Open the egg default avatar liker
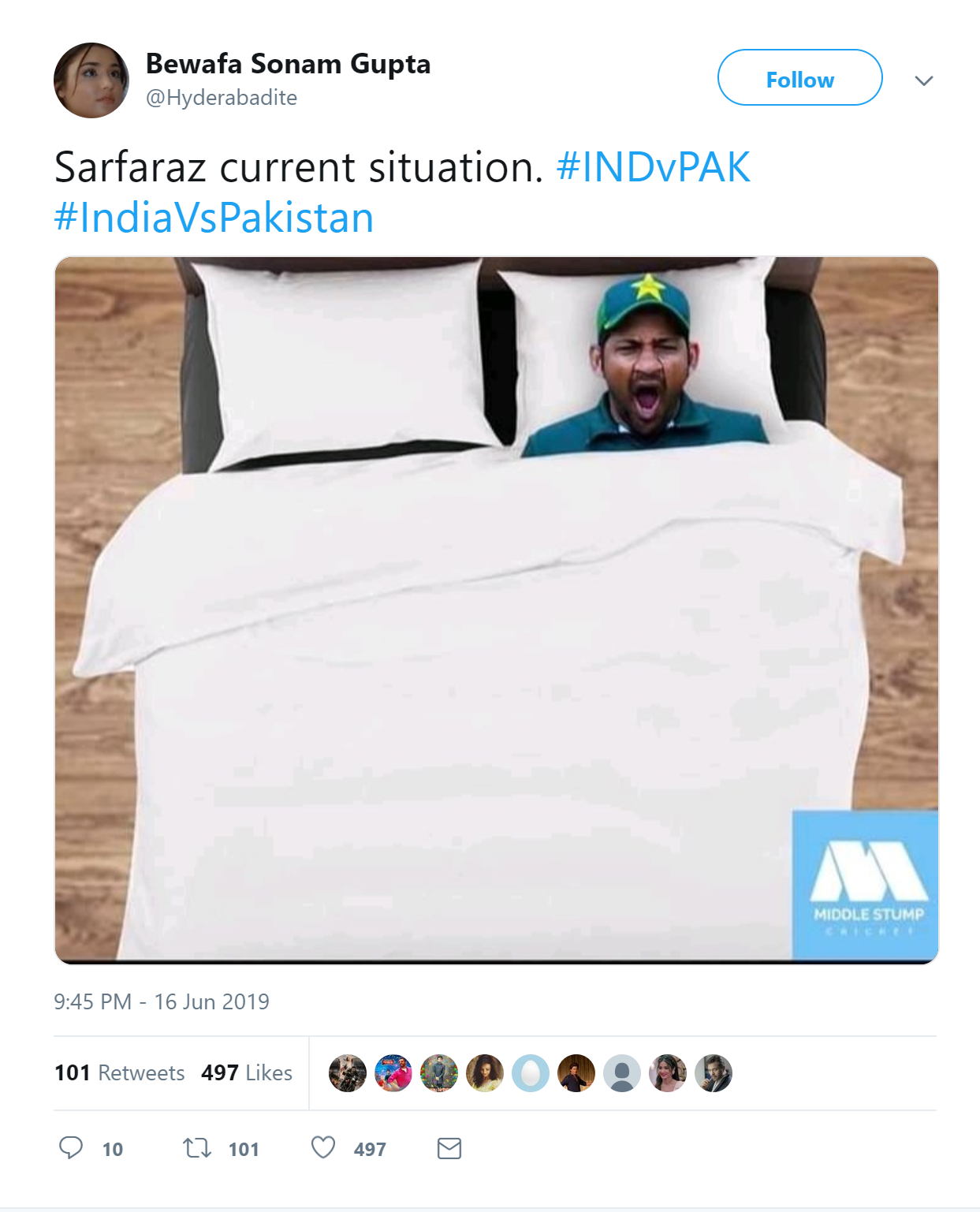The image size is (980, 1212). [531, 1073]
